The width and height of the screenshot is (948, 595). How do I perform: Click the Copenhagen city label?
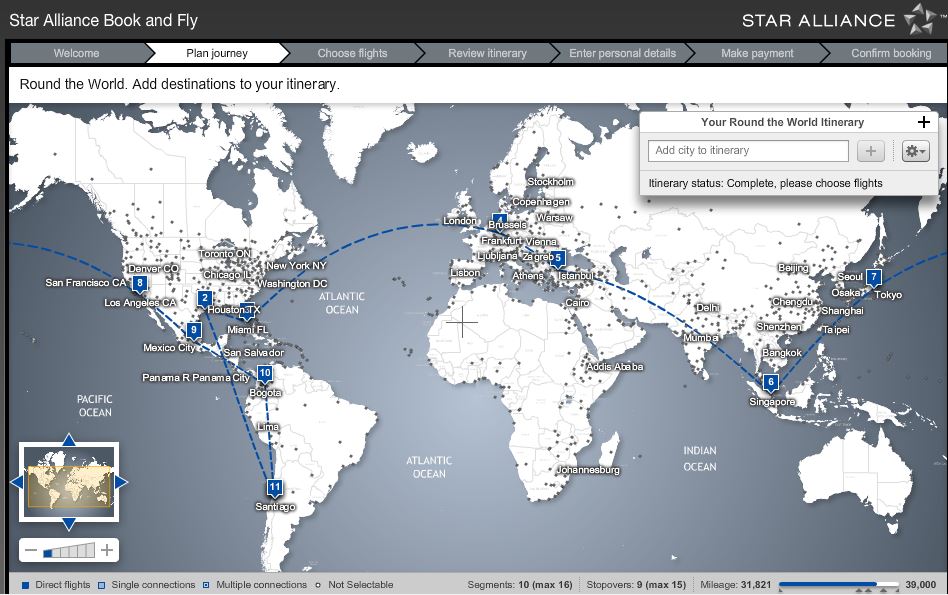point(541,201)
